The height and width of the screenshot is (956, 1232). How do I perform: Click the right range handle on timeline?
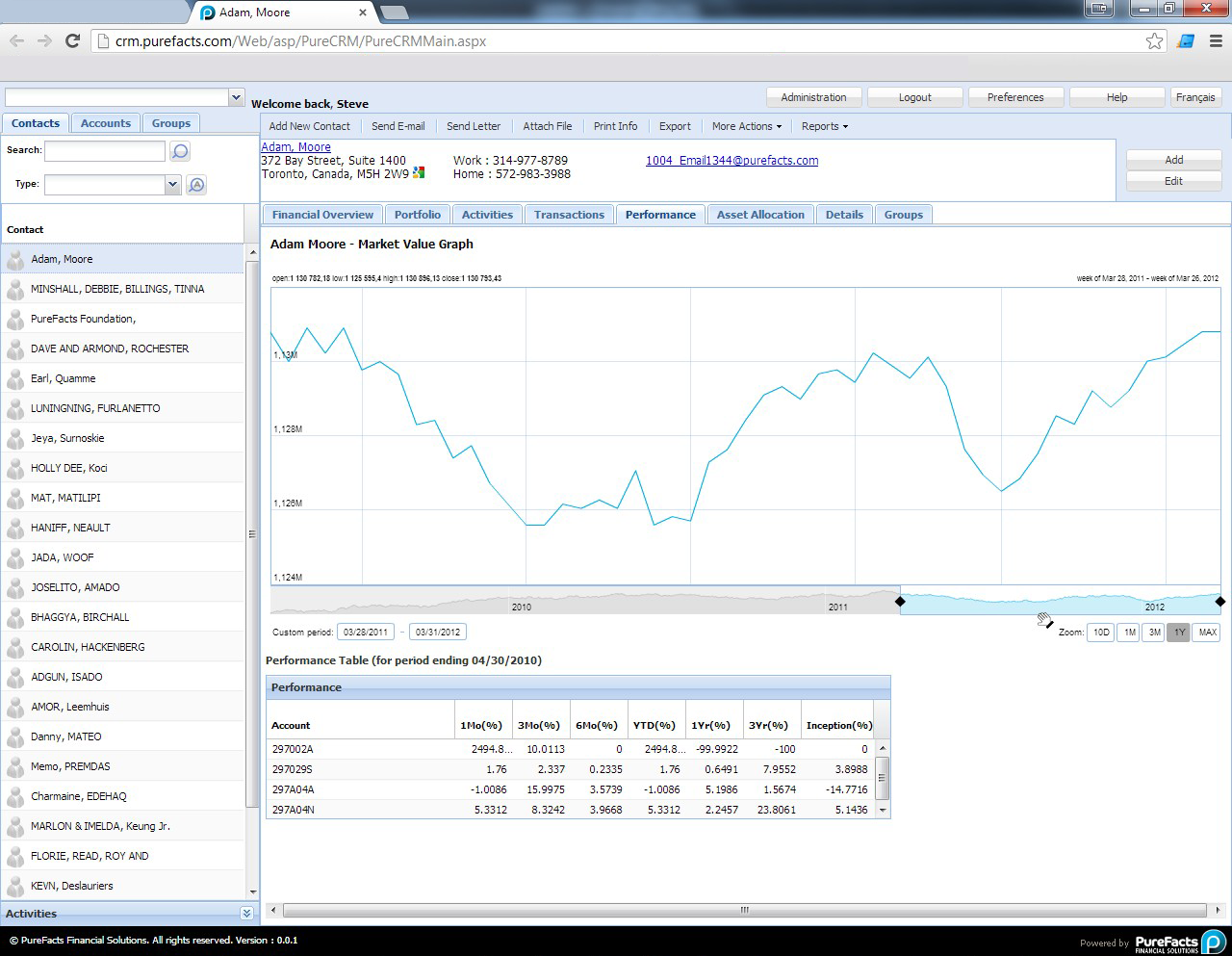[1220, 602]
